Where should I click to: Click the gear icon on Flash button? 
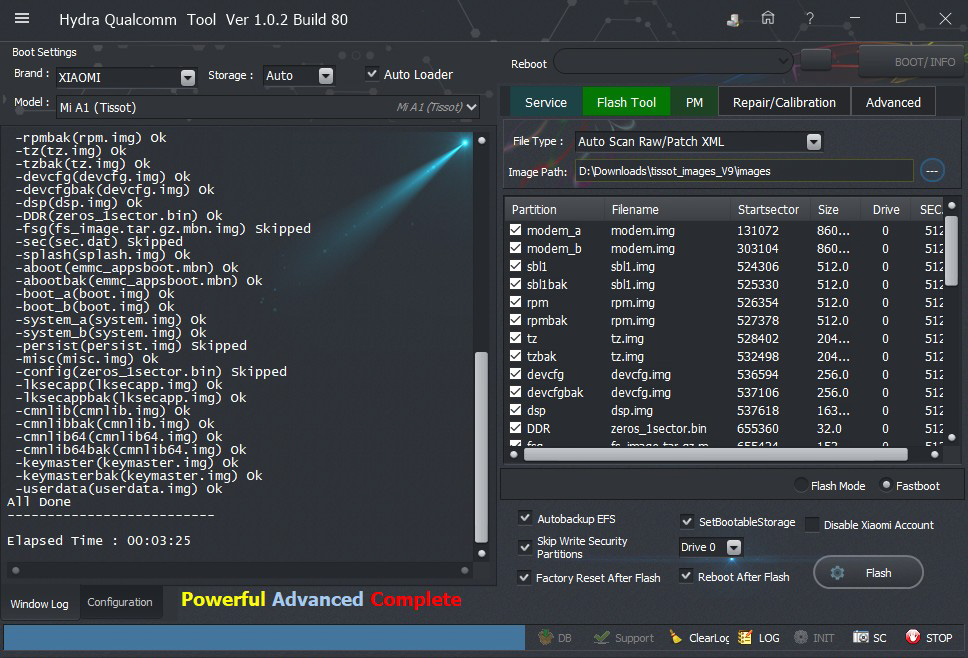(837, 573)
